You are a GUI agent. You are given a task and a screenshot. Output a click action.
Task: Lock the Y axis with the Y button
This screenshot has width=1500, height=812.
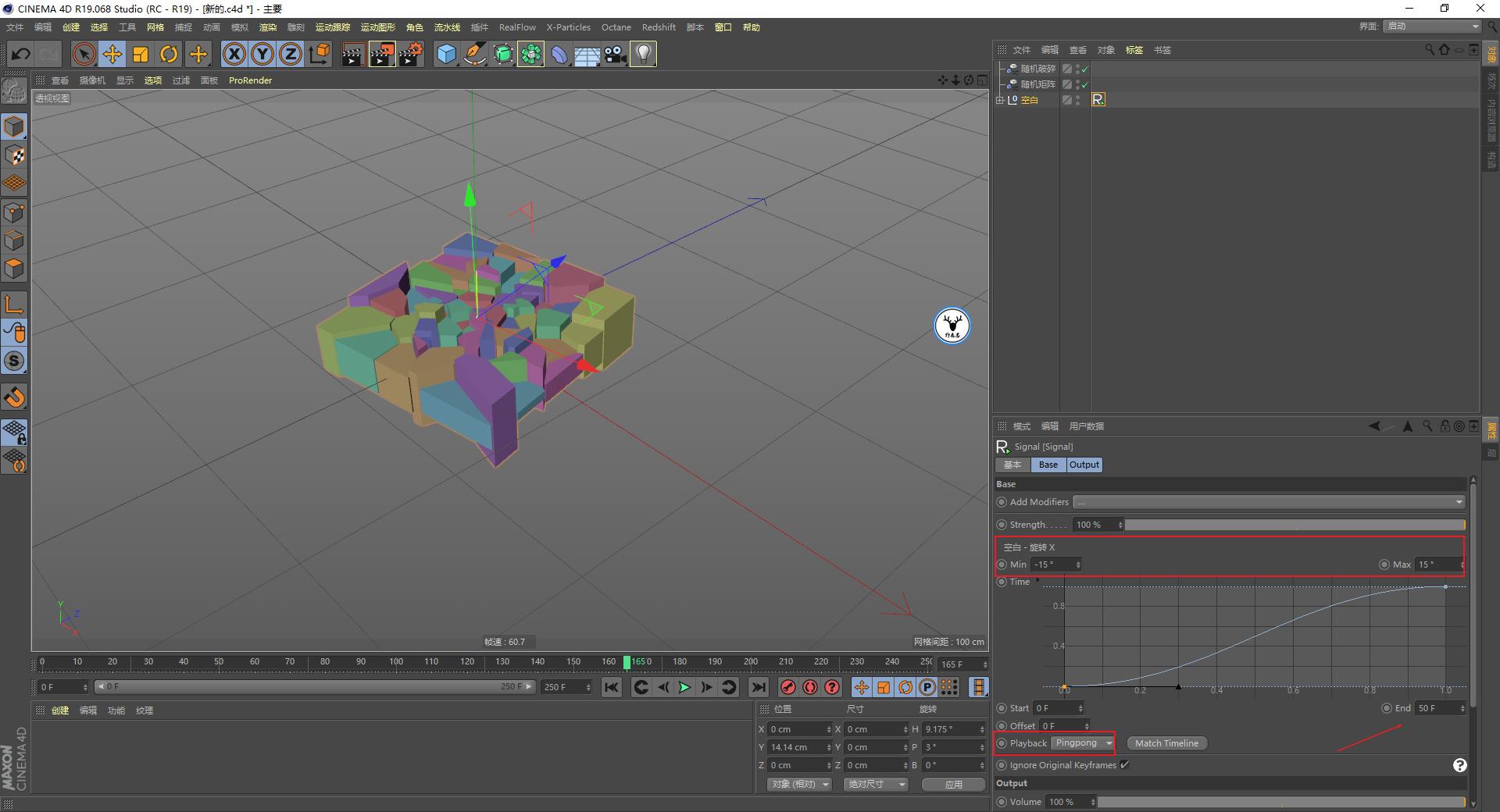click(262, 54)
